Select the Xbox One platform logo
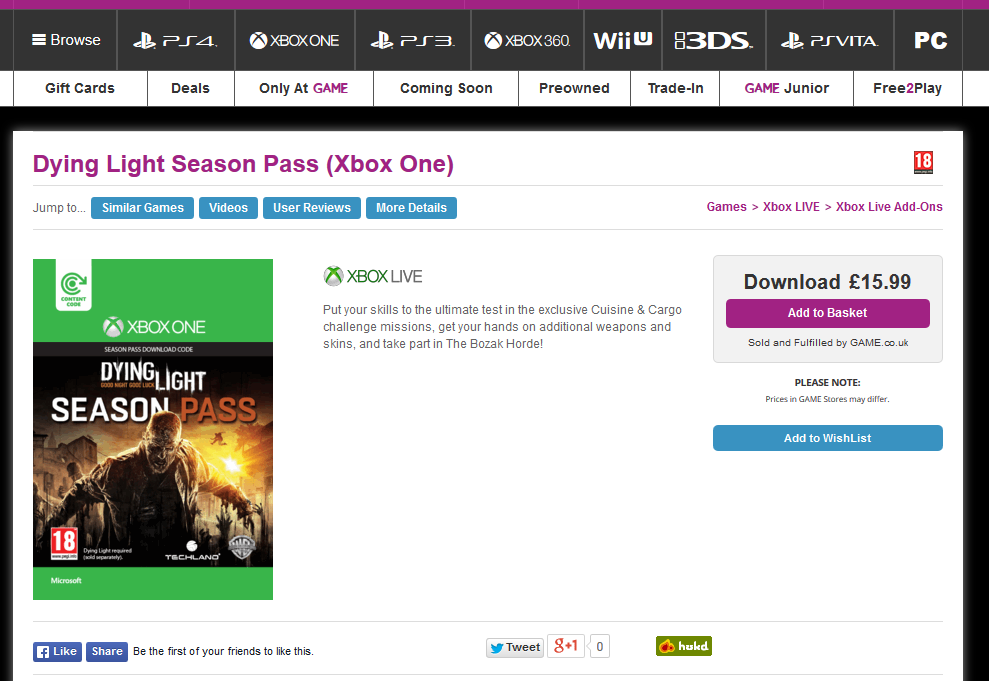Screen dimensions: 989x681 (295, 41)
